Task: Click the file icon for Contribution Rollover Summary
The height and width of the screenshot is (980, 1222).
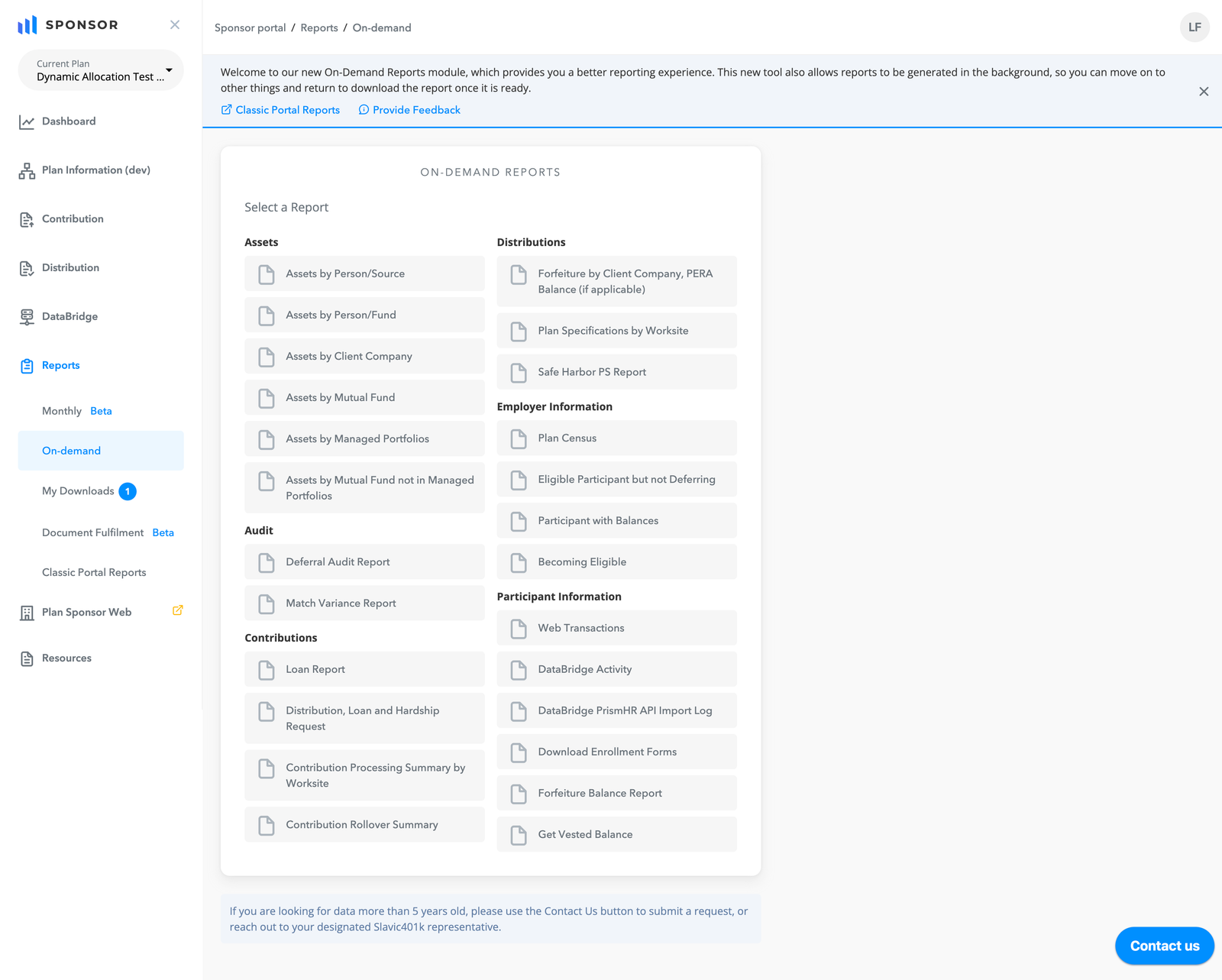Action: [x=267, y=825]
